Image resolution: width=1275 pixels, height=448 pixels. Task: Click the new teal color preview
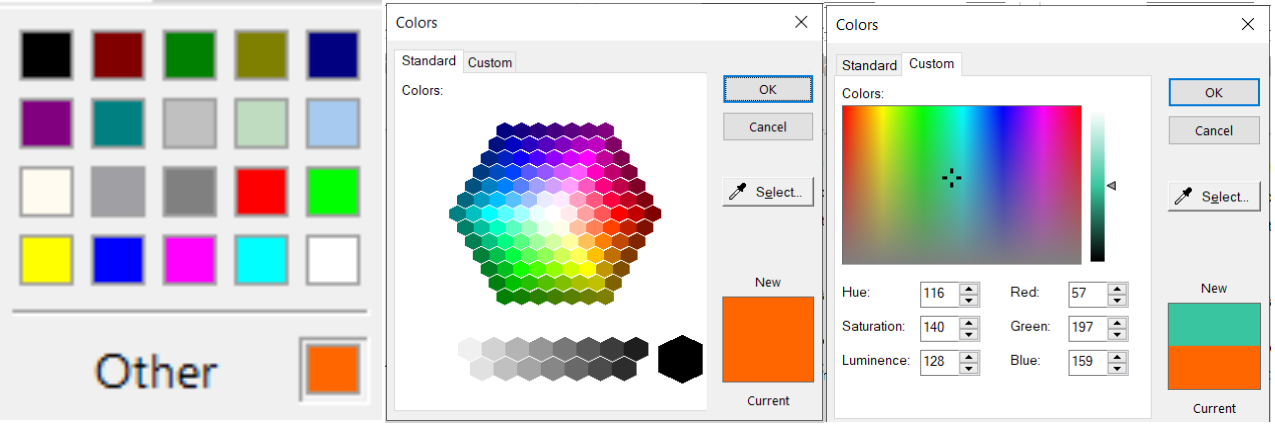pyautogui.click(x=1214, y=324)
